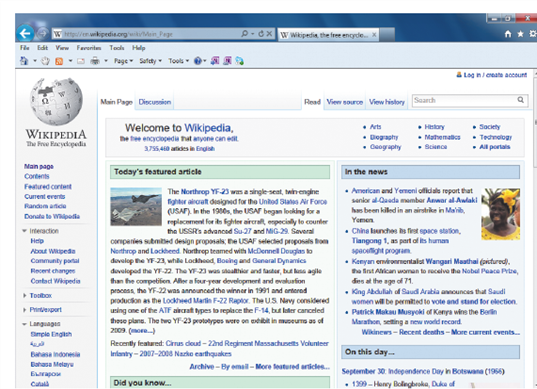
Task: Open the Recent changes sidebar link
Action: (53, 271)
